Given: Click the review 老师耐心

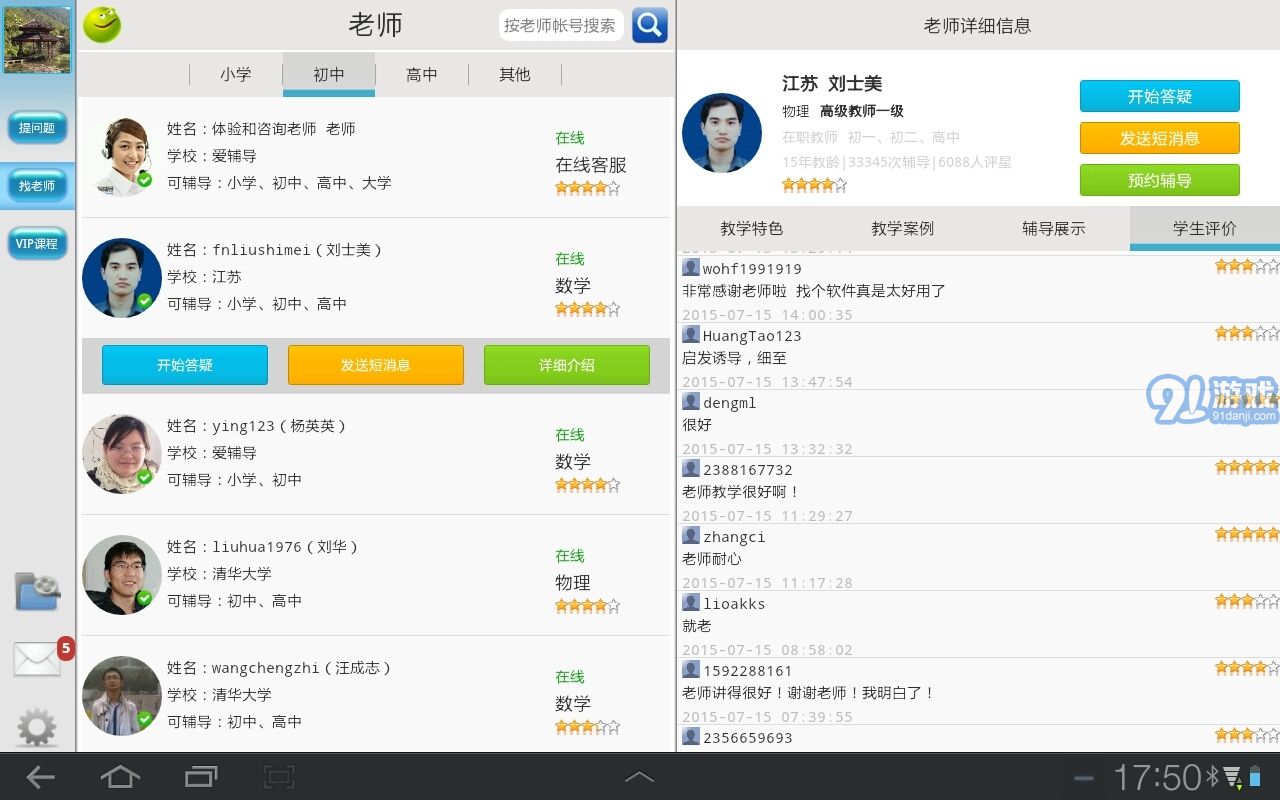Looking at the screenshot, I should (x=712, y=559).
